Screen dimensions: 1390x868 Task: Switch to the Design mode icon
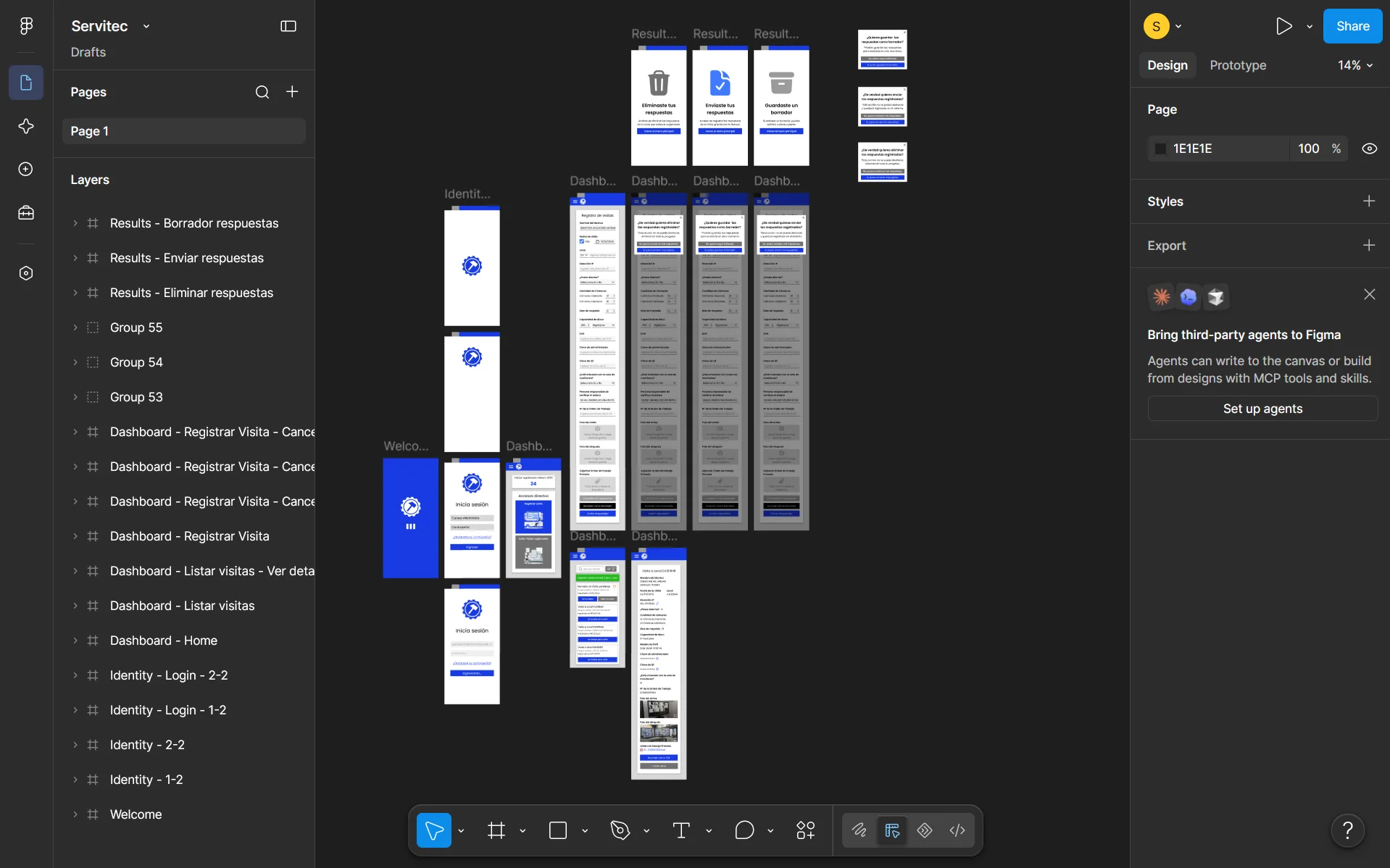coord(892,830)
